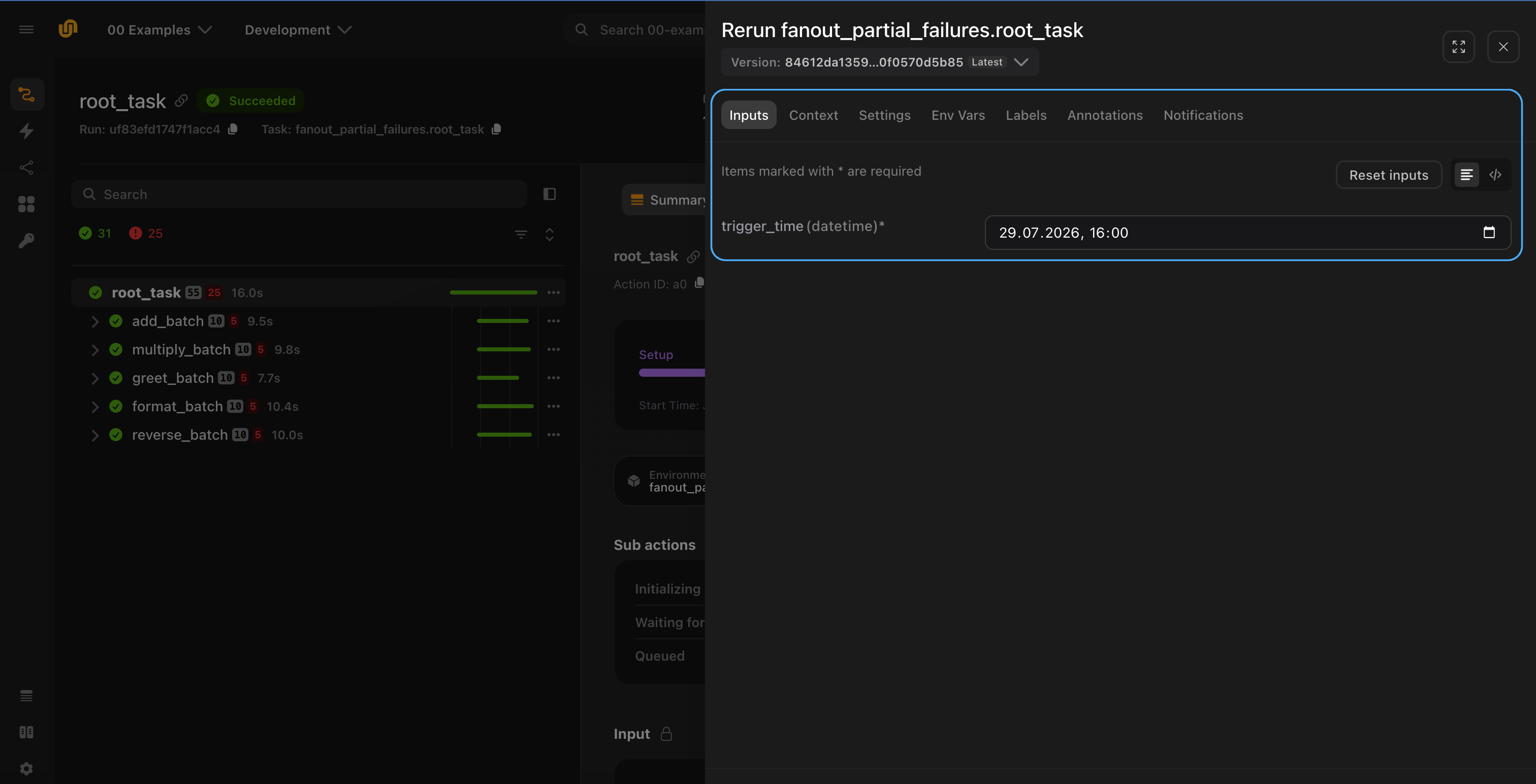The width and height of the screenshot is (1536, 784).
Task: Switch inputs to code view
Action: click(x=1495, y=175)
